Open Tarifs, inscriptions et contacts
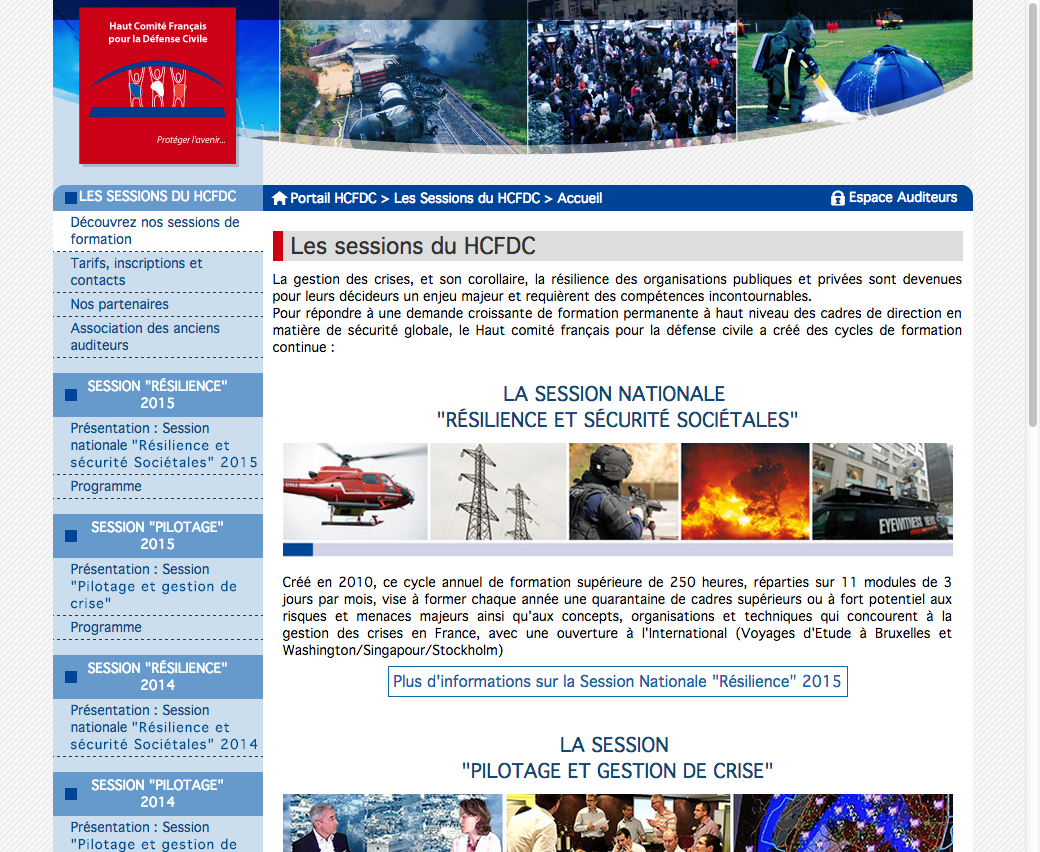The width and height of the screenshot is (1040, 852). click(x=158, y=272)
